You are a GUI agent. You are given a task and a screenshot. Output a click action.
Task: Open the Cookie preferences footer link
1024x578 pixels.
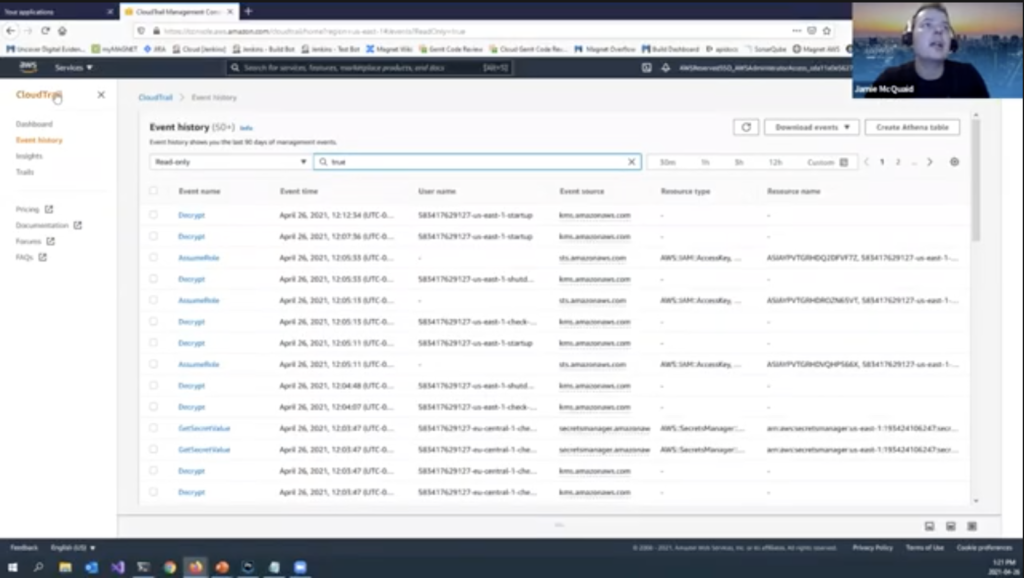(x=984, y=547)
